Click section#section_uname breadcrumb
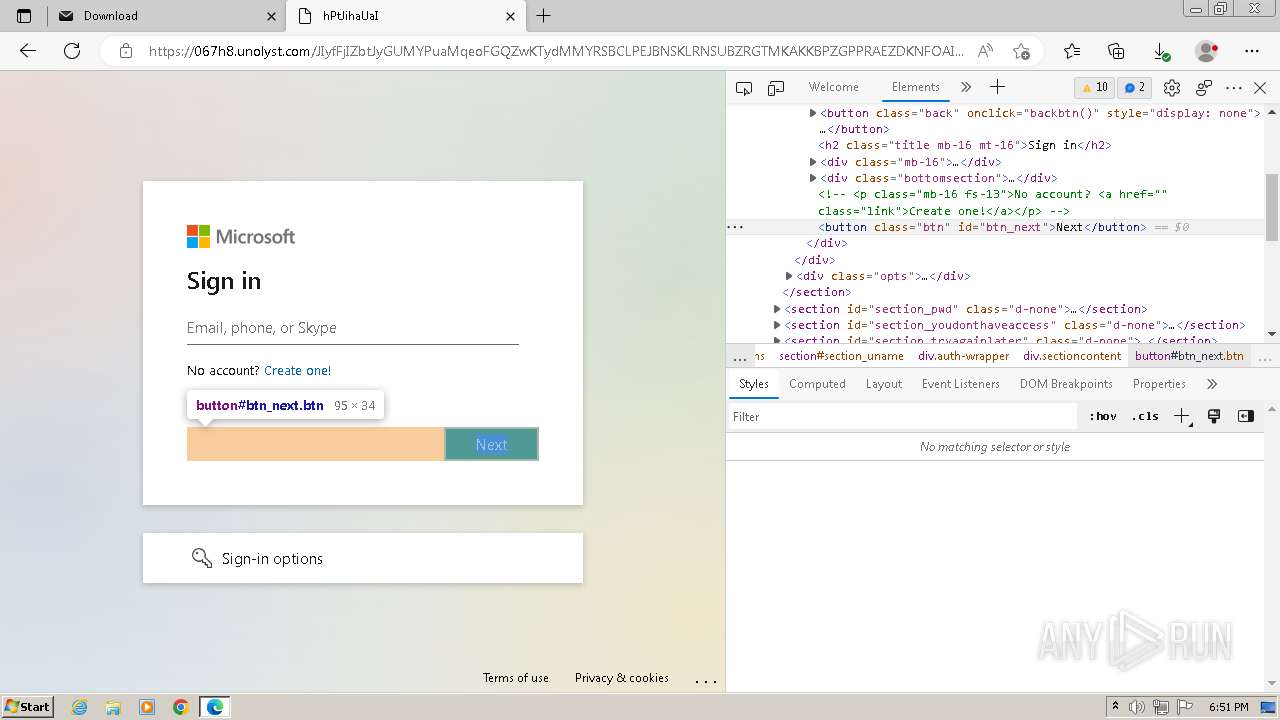1280x720 pixels. [x=841, y=356]
